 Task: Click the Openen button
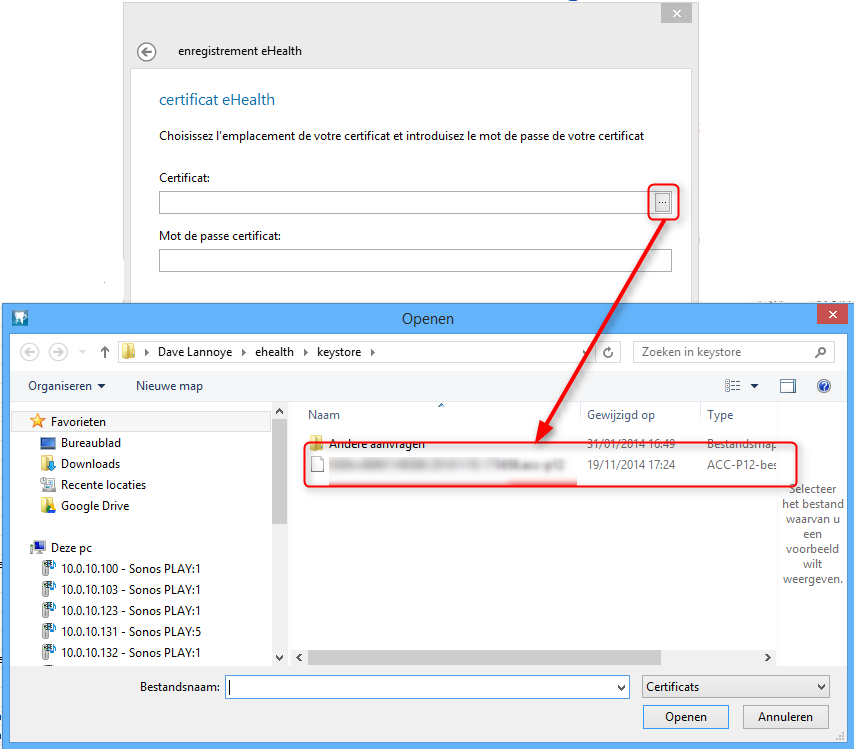click(x=686, y=717)
